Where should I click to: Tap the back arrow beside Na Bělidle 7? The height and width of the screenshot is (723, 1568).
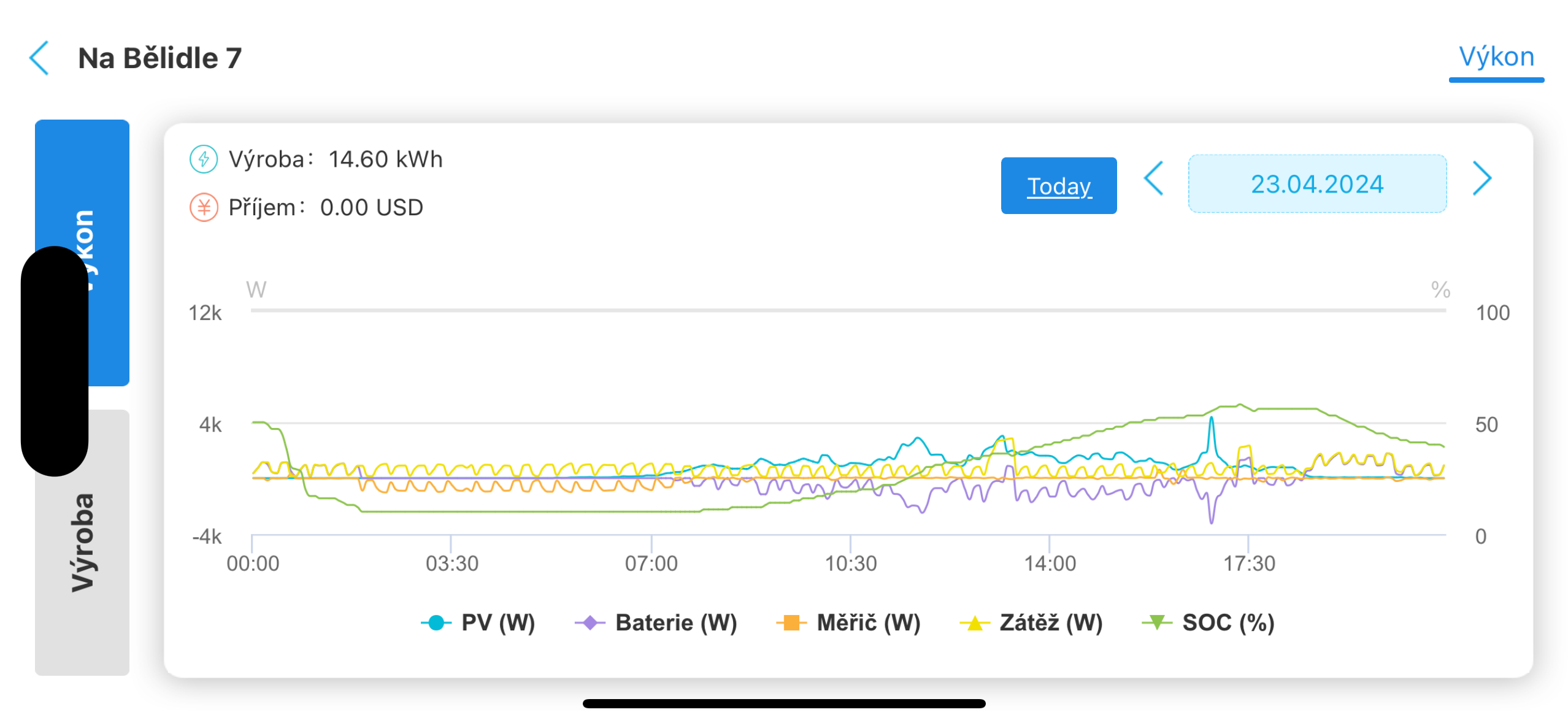click(x=39, y=58)
